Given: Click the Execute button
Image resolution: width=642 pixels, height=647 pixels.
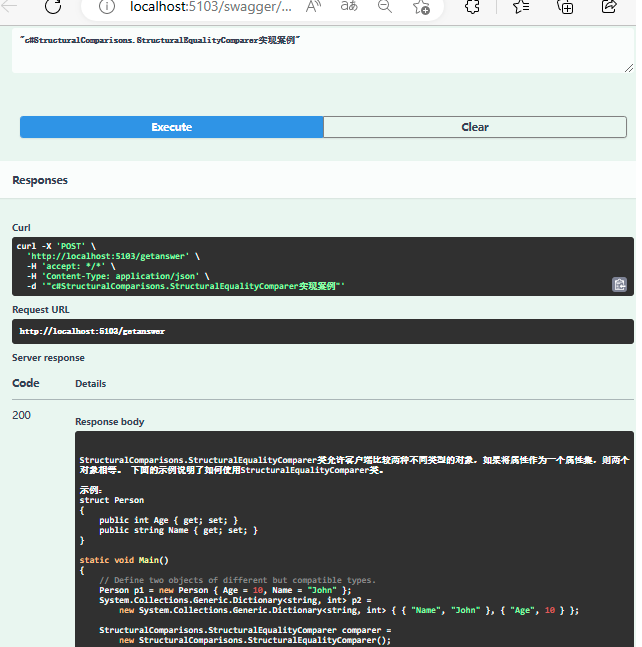Looking at the screenshot, I should click(x=172, y=127).
